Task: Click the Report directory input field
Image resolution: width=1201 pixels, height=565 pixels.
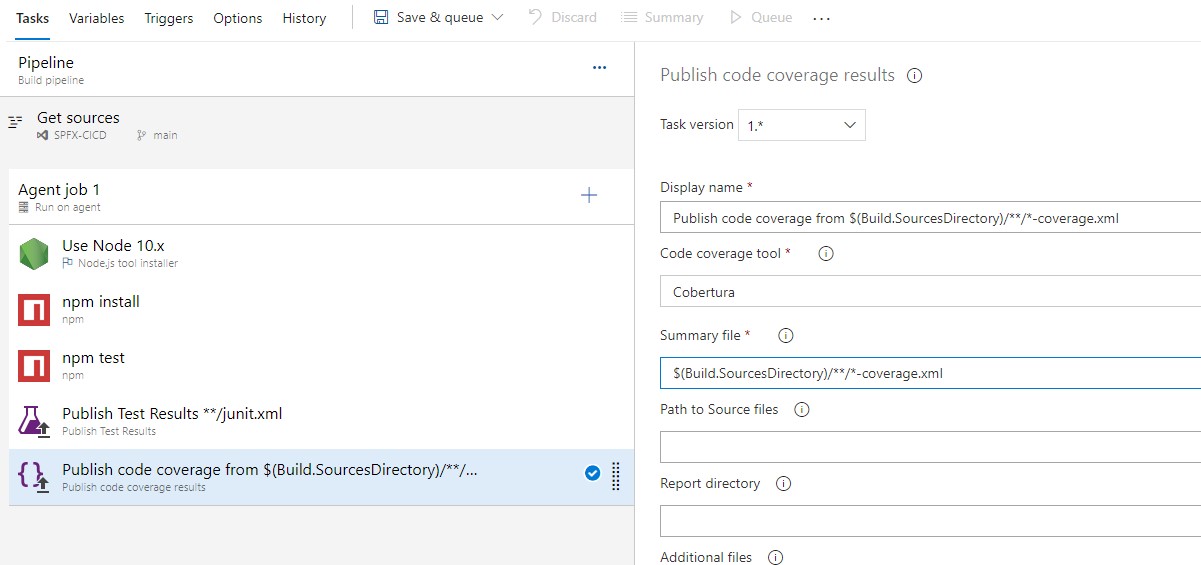Action: click(930, 521)
